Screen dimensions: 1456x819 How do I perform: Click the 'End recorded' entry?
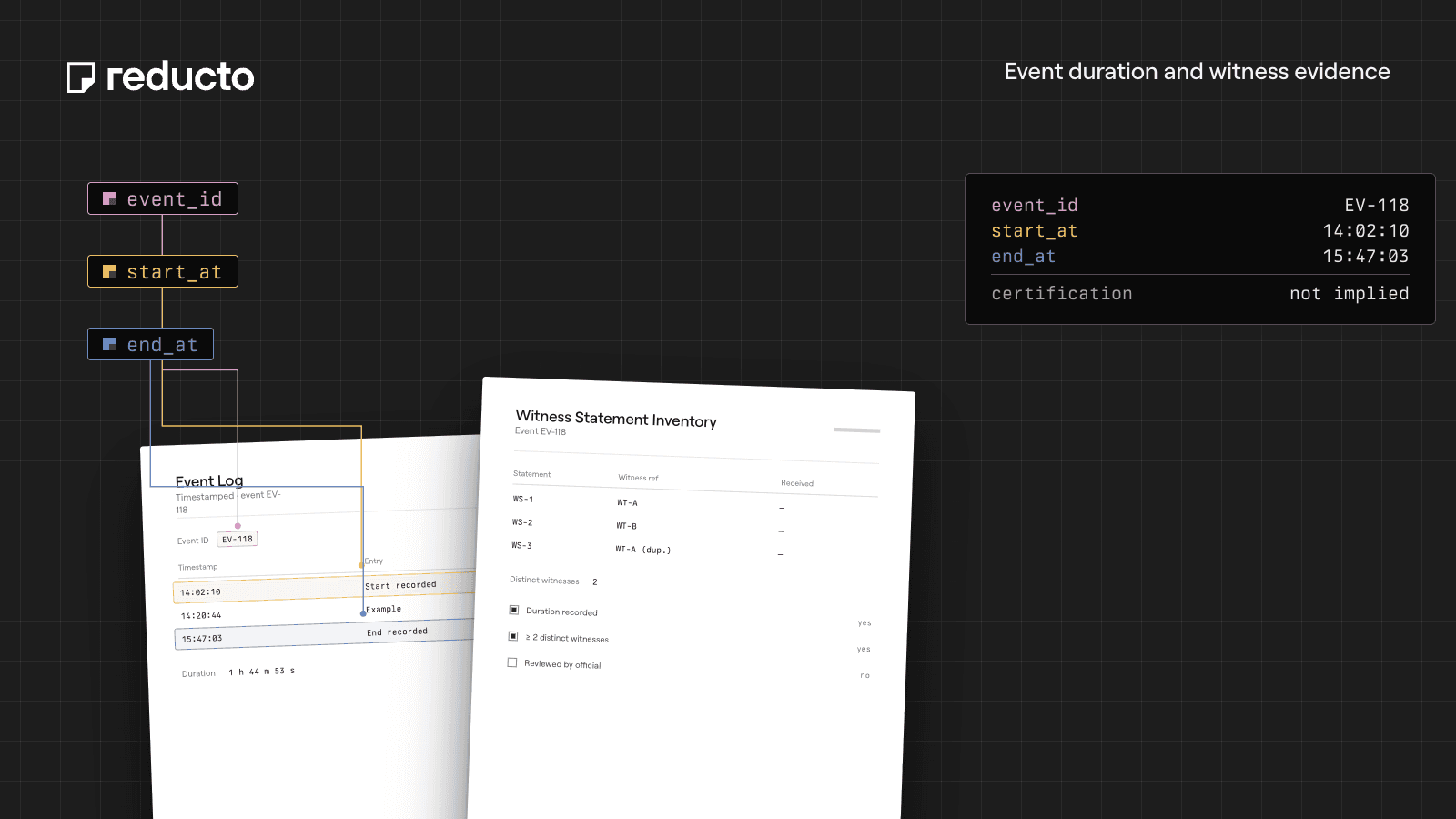397,632
